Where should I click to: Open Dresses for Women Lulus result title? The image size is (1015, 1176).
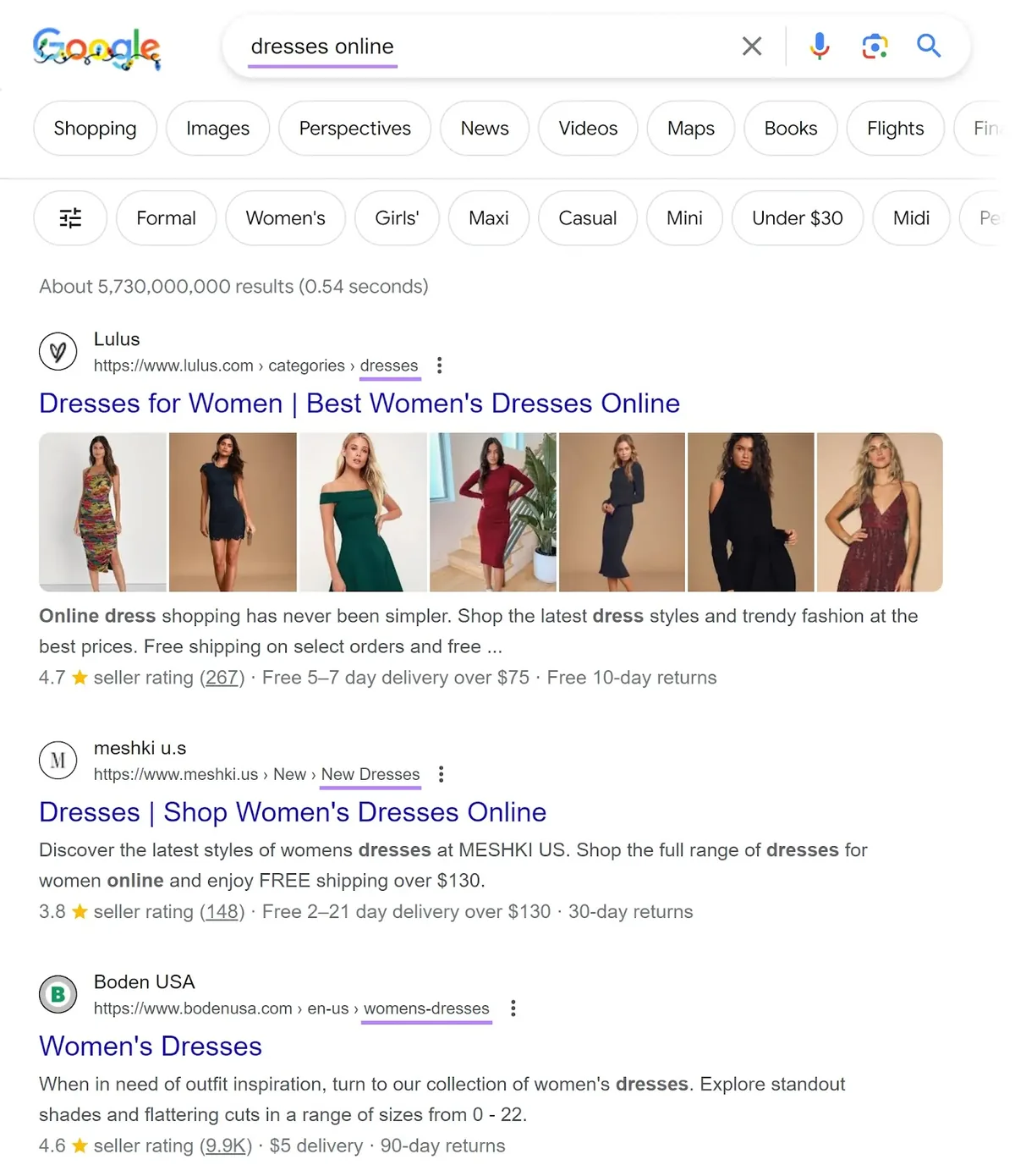(359, 404)
